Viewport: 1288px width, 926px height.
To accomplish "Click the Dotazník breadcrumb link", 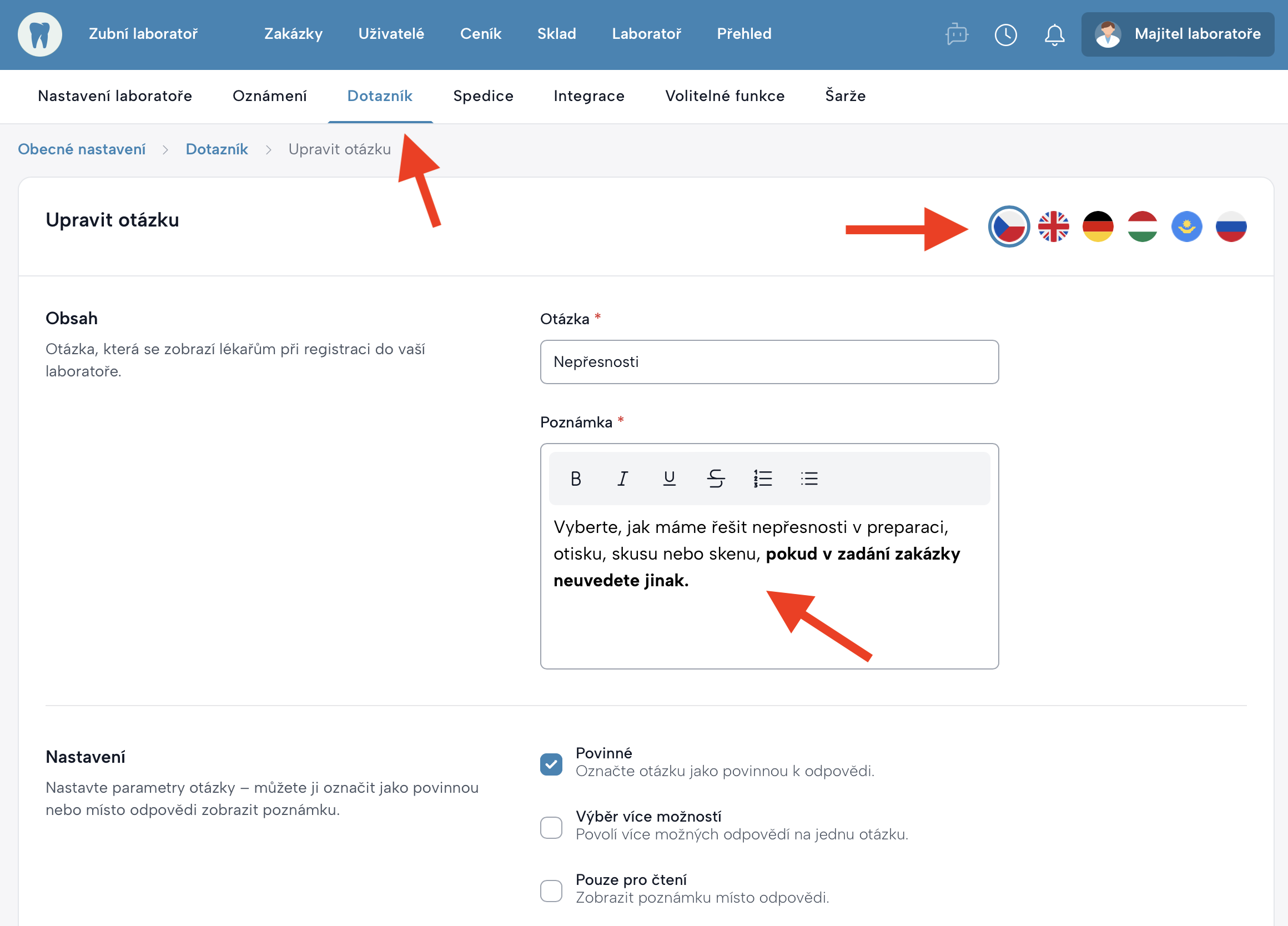I will pyautogui.click(x=217, y=149).
